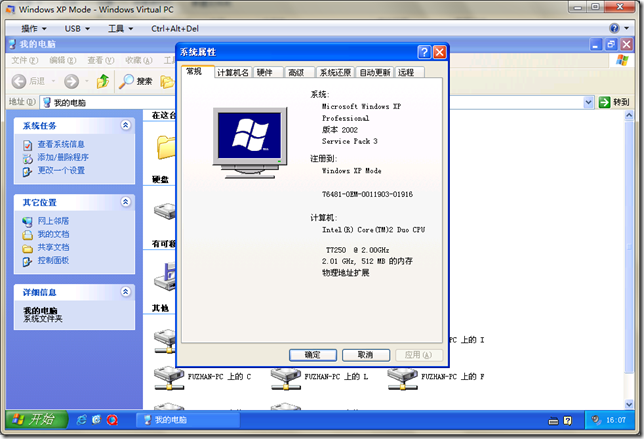Click the 网上邻居 icon
Screen dimensions: 644x439
[x=28, y=222]
